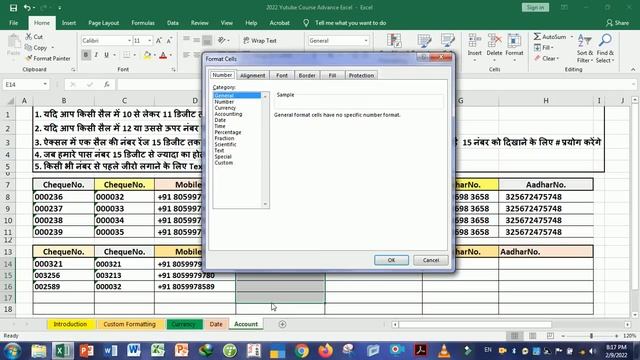Click the Find & Select magnifier icon

point(605,41)
